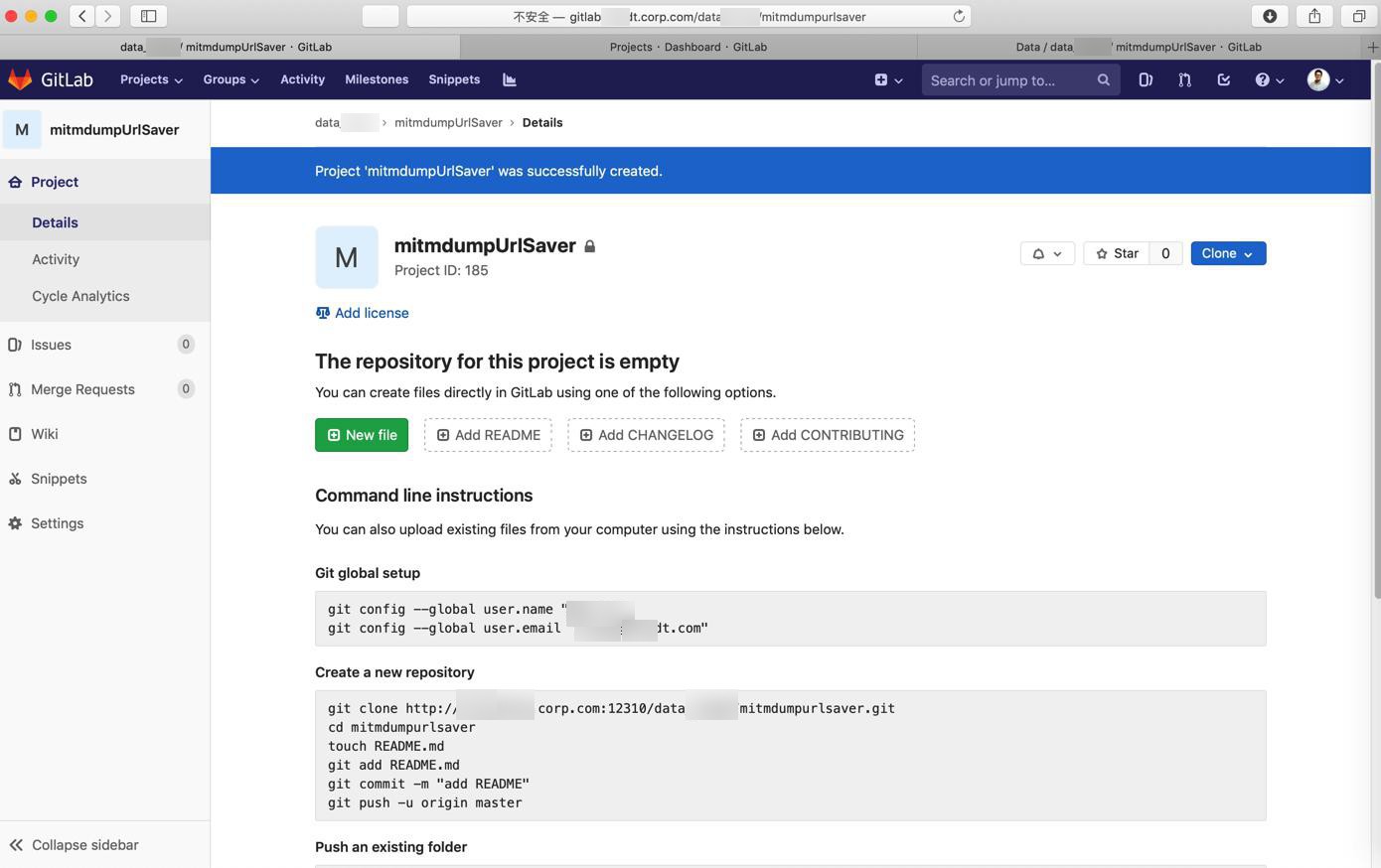Open the Clone dropdown
Viewport: 1381px width, 868px height.
pyautogui.click(x=1228, y=253)
